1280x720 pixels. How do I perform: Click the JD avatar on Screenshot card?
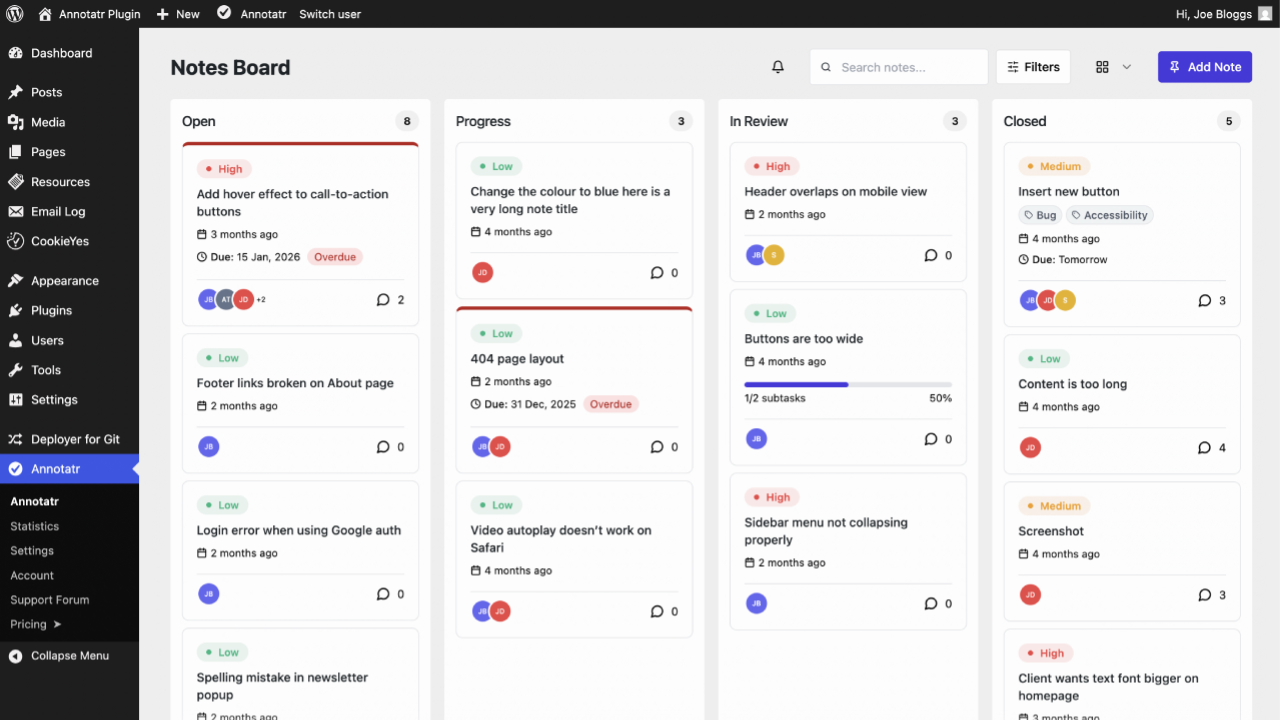coord(1030,595)
